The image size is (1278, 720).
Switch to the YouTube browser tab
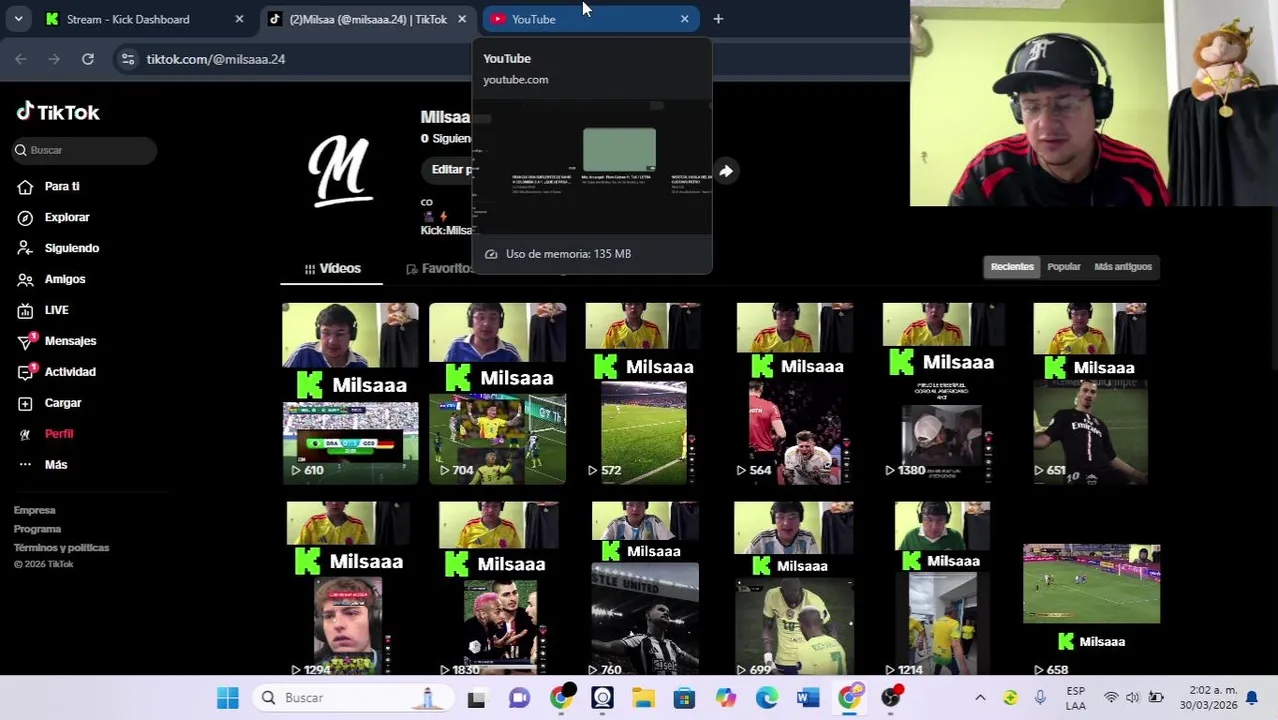pyautogui.click(x=588, y=19)
